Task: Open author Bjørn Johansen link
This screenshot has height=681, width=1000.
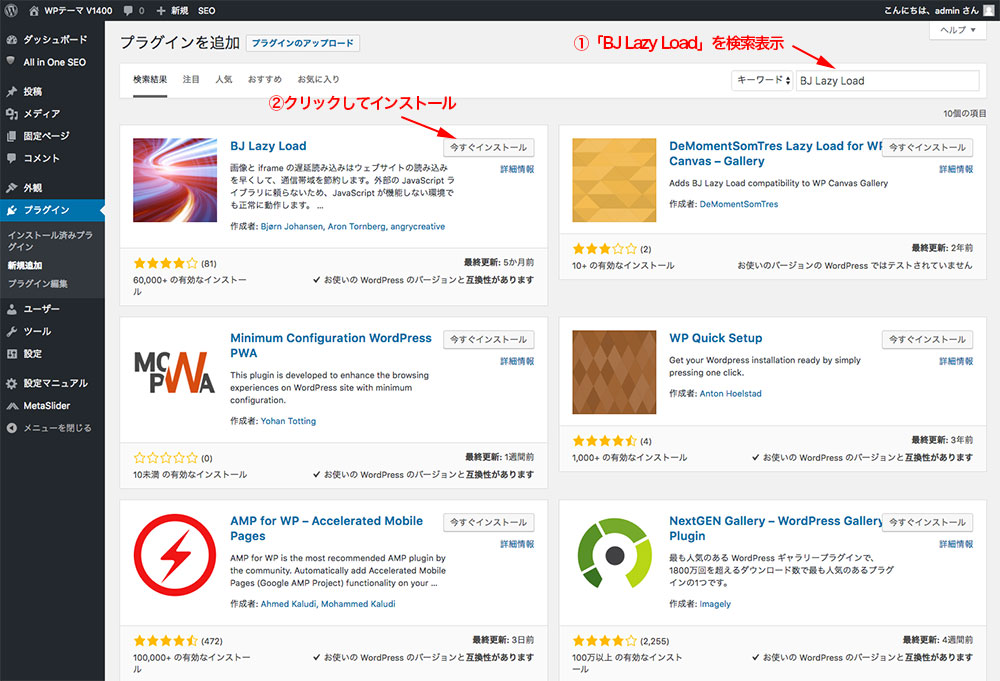Action: point(291,226)
